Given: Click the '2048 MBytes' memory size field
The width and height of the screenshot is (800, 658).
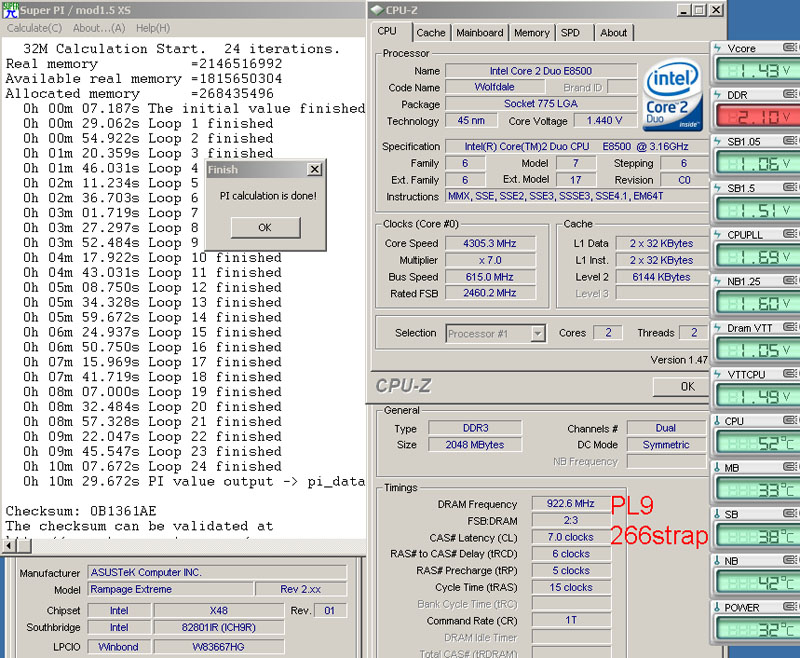Looking at the screenshot, I should tap(476, 445).
